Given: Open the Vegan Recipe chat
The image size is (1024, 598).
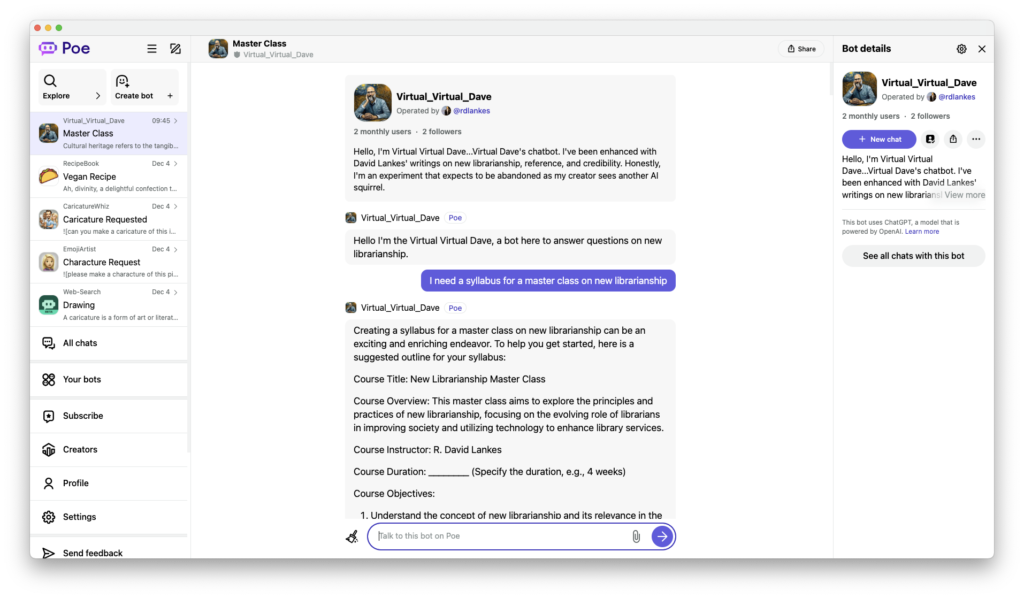Looking at the screenshot, I should tap(108, 176).
